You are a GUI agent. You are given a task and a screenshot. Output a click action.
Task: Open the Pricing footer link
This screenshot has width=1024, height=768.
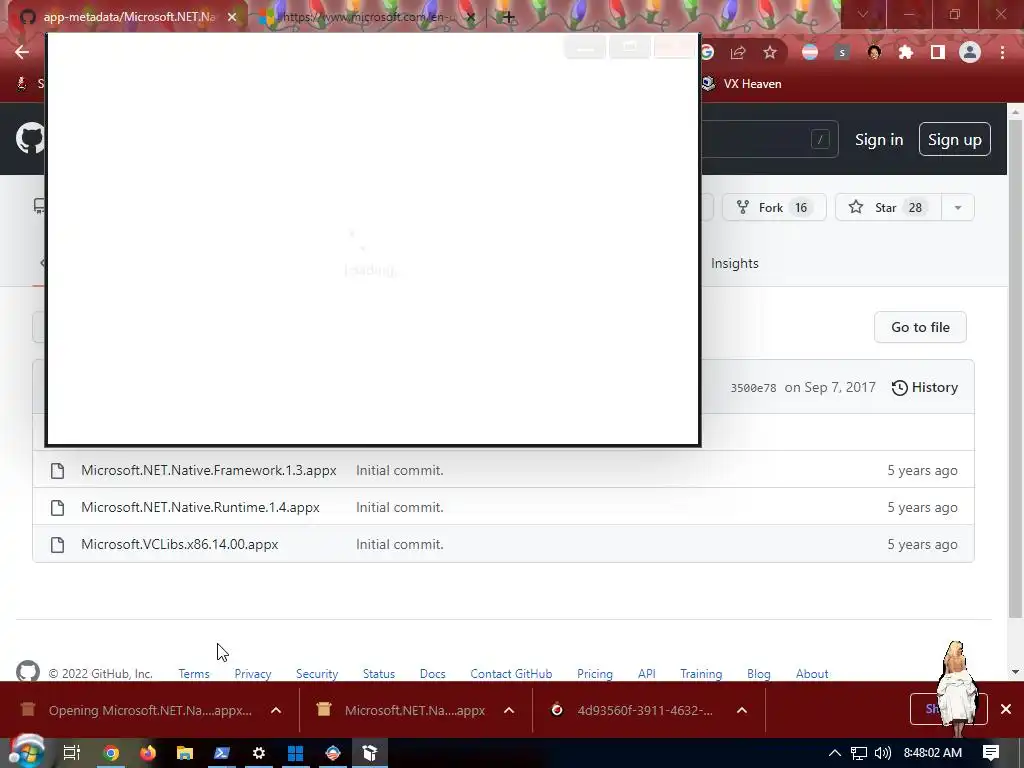594,673
